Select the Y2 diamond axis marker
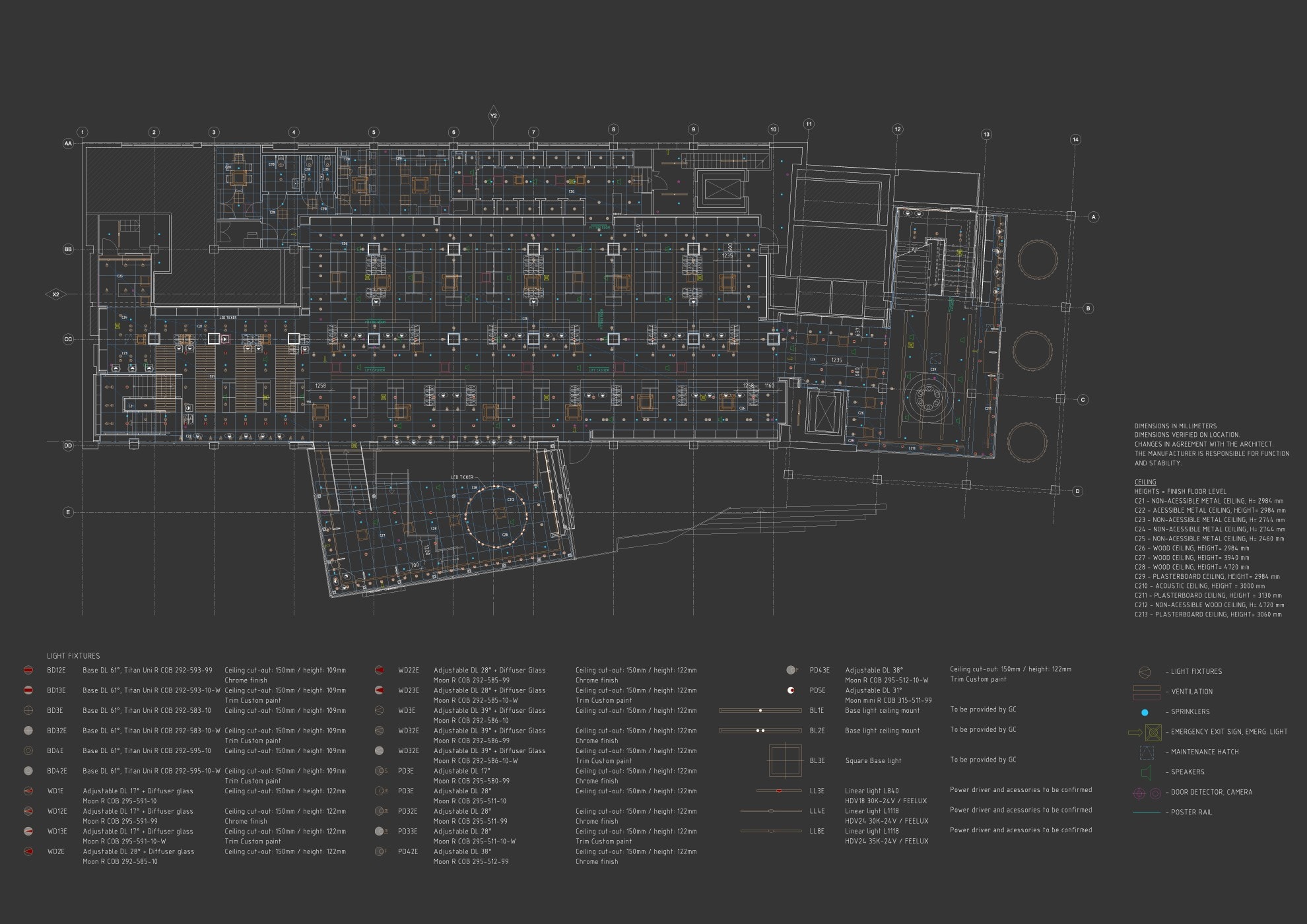Screen dimensions: 1307x924 coord(493,116)
